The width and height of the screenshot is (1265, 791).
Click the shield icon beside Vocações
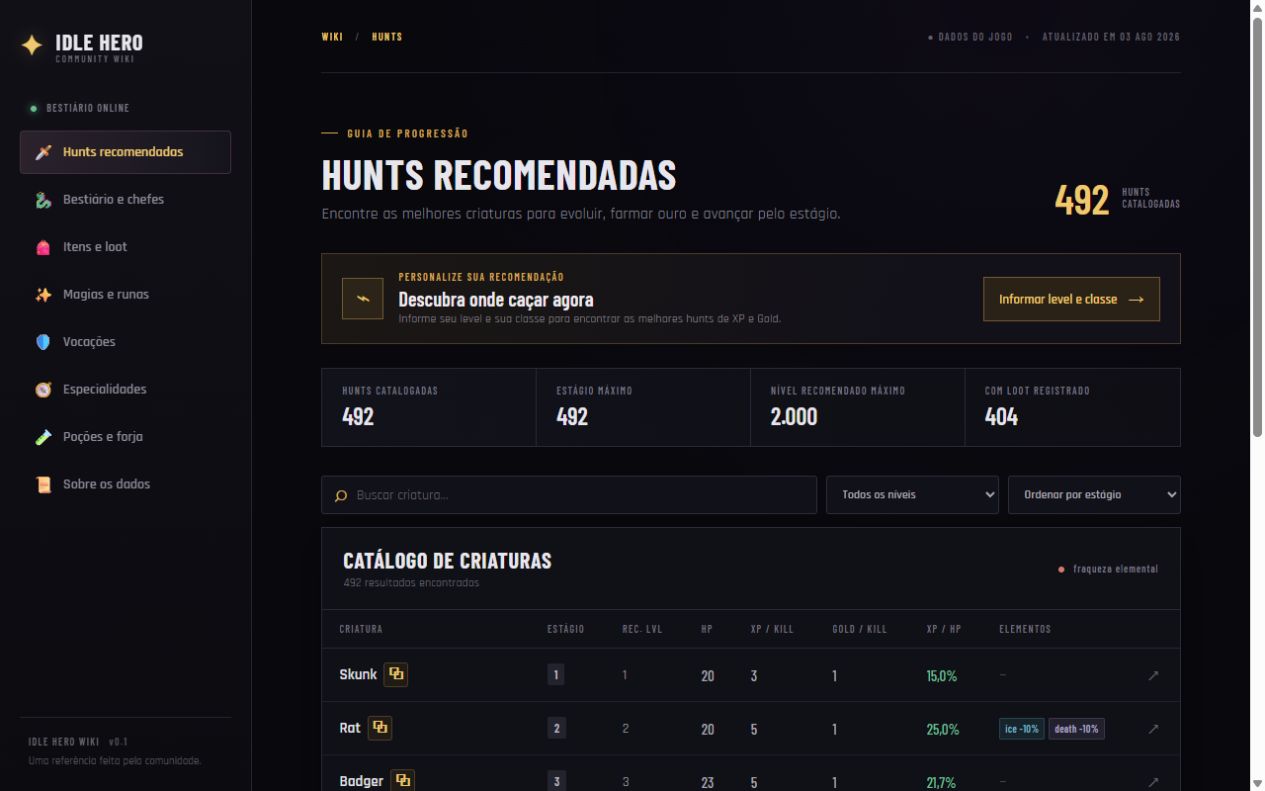[43, 342]
